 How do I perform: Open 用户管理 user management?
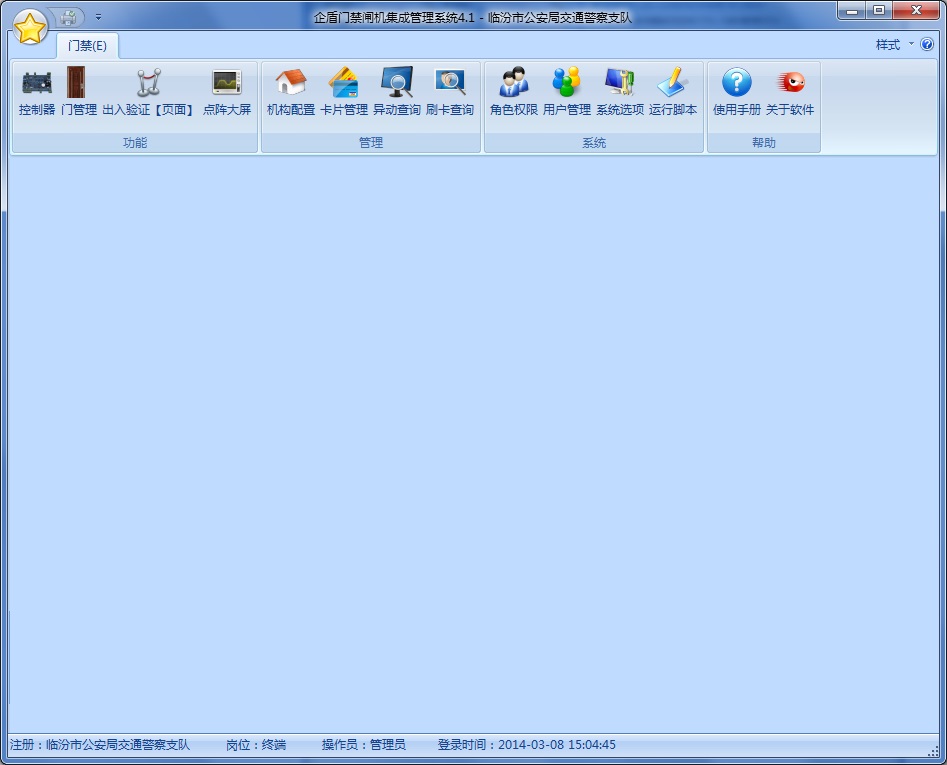point(567,92)
